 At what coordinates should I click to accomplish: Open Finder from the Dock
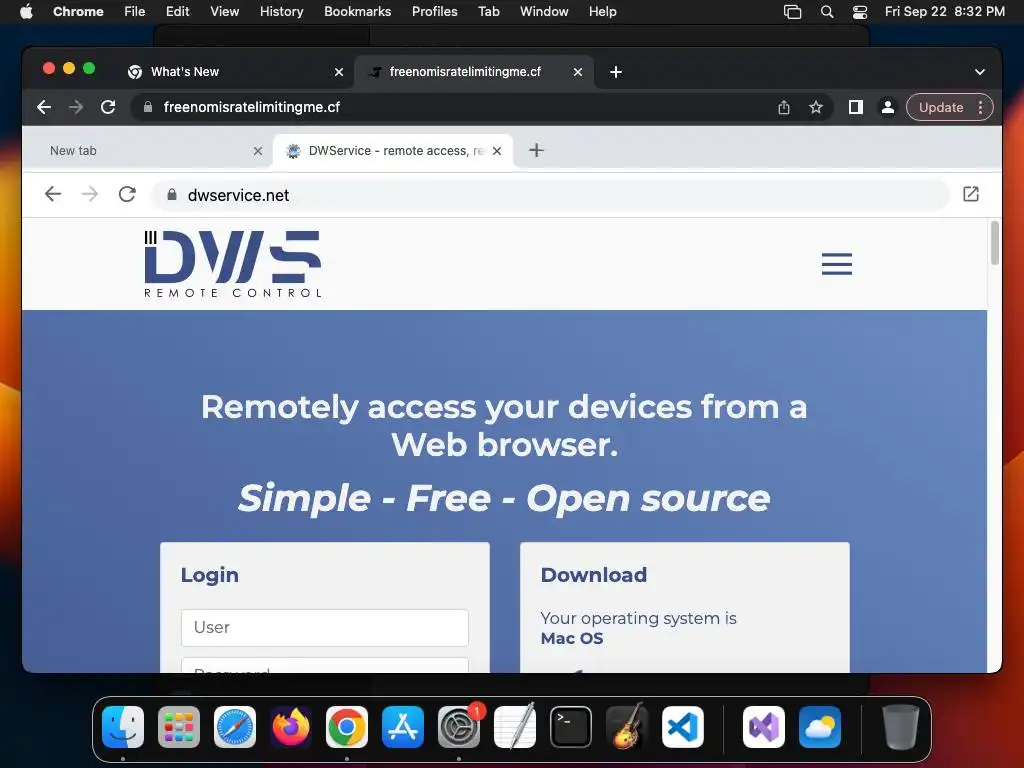(x=123, y=727)
